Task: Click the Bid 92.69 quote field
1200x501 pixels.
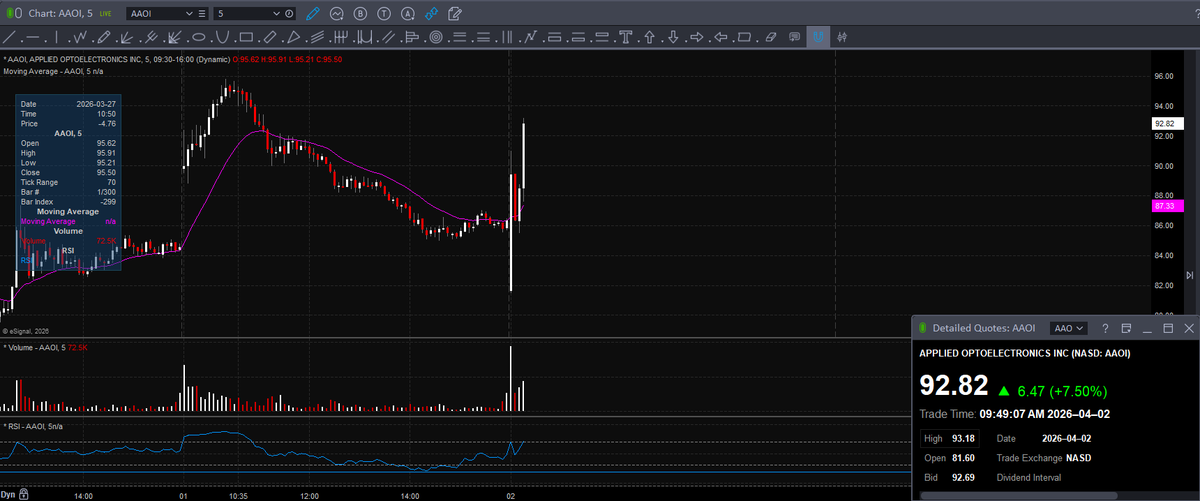Action: click(x=949, y=478)
